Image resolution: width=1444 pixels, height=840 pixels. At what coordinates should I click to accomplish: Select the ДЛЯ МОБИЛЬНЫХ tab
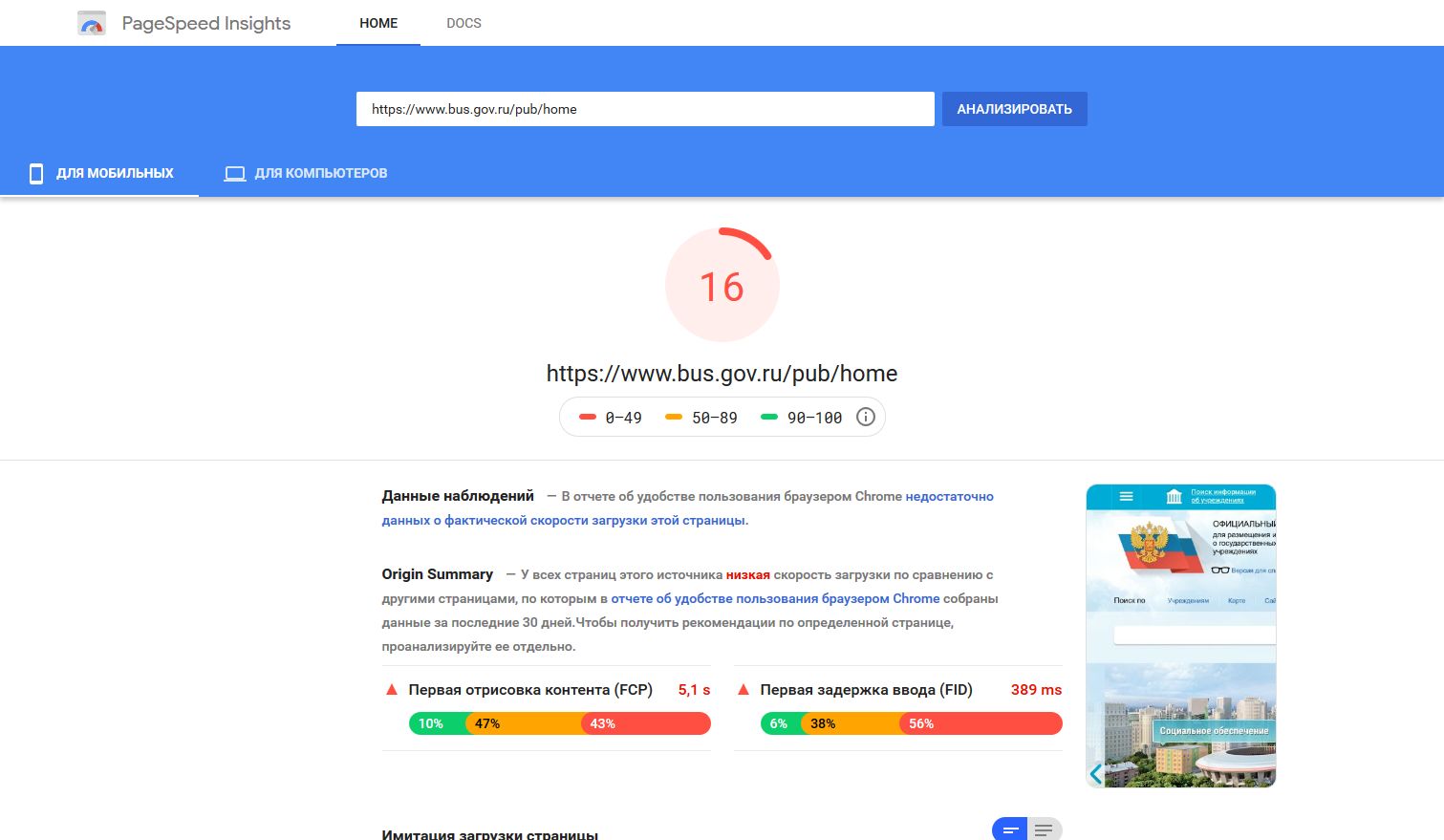click(99, 173)
